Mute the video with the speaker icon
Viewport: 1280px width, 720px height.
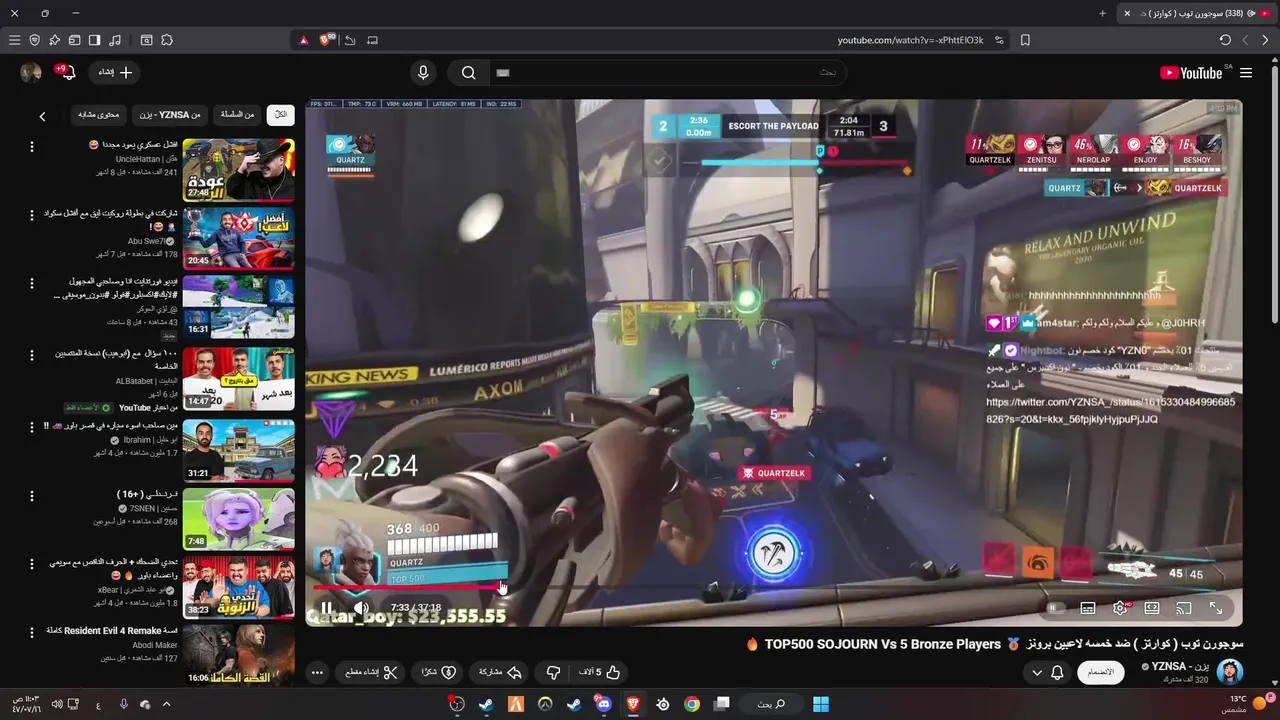[361, 607]
